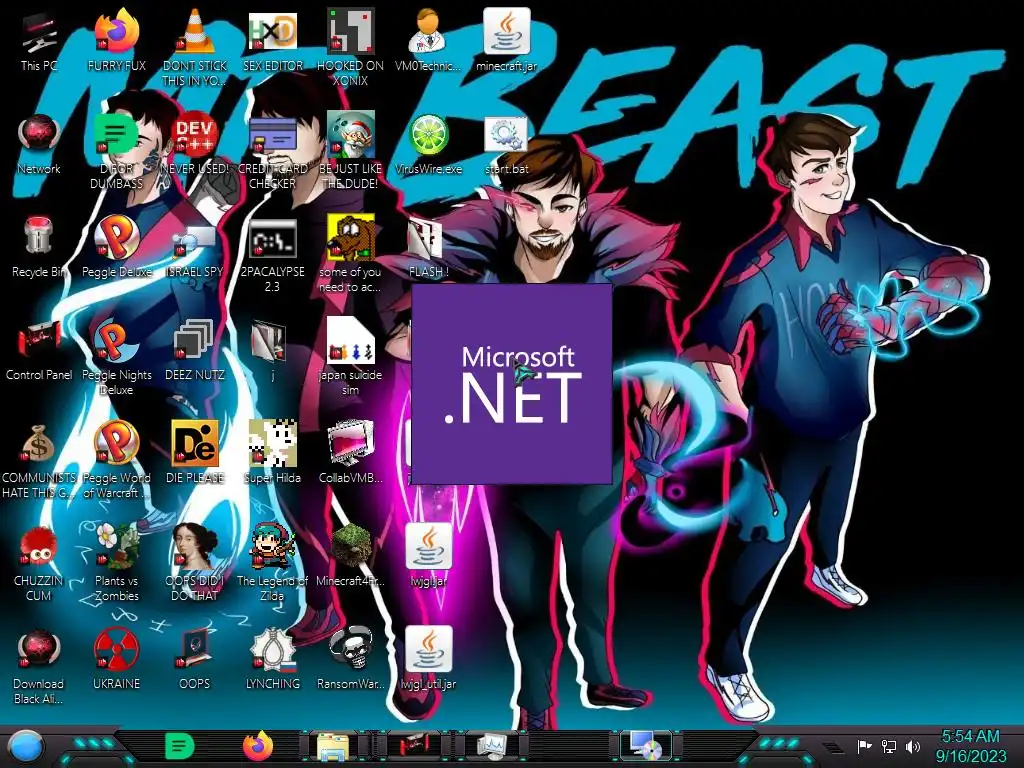Select the VLC cone desktop shortcut
1024x768 pixels.
[x=195, y=47]
